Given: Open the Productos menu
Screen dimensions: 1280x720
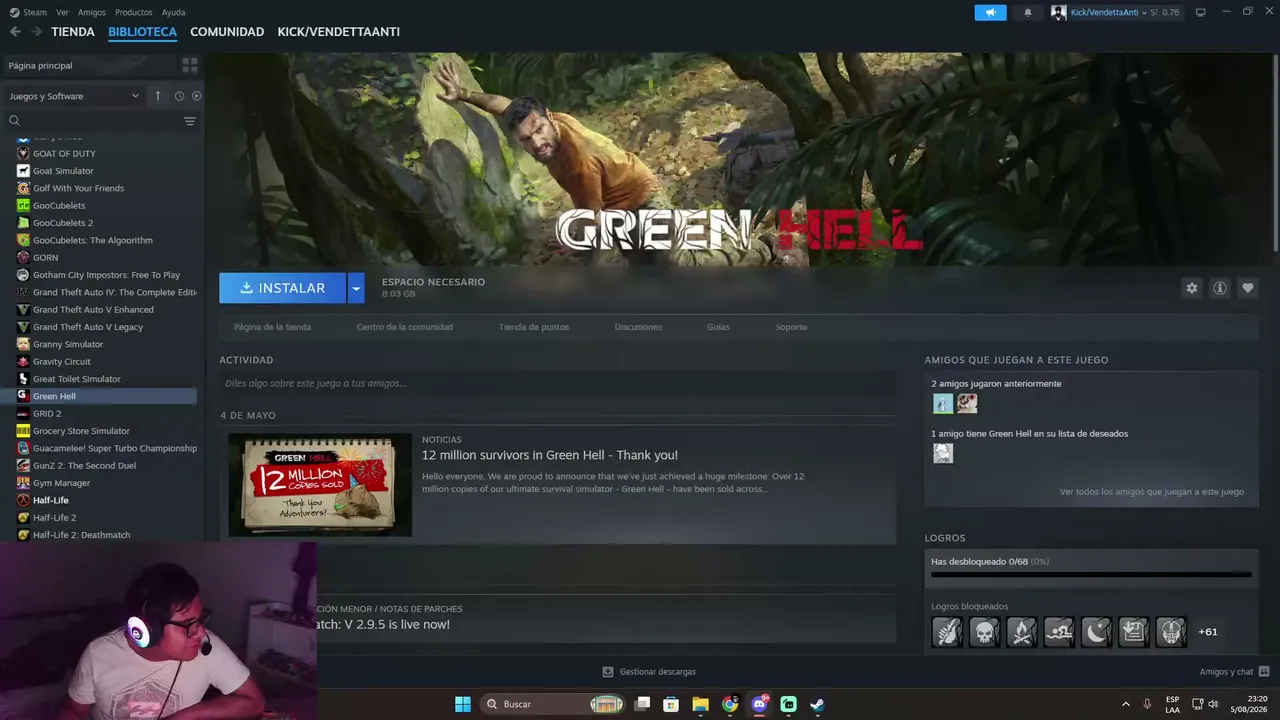Looking at the screenshot, I should (133, 12).
